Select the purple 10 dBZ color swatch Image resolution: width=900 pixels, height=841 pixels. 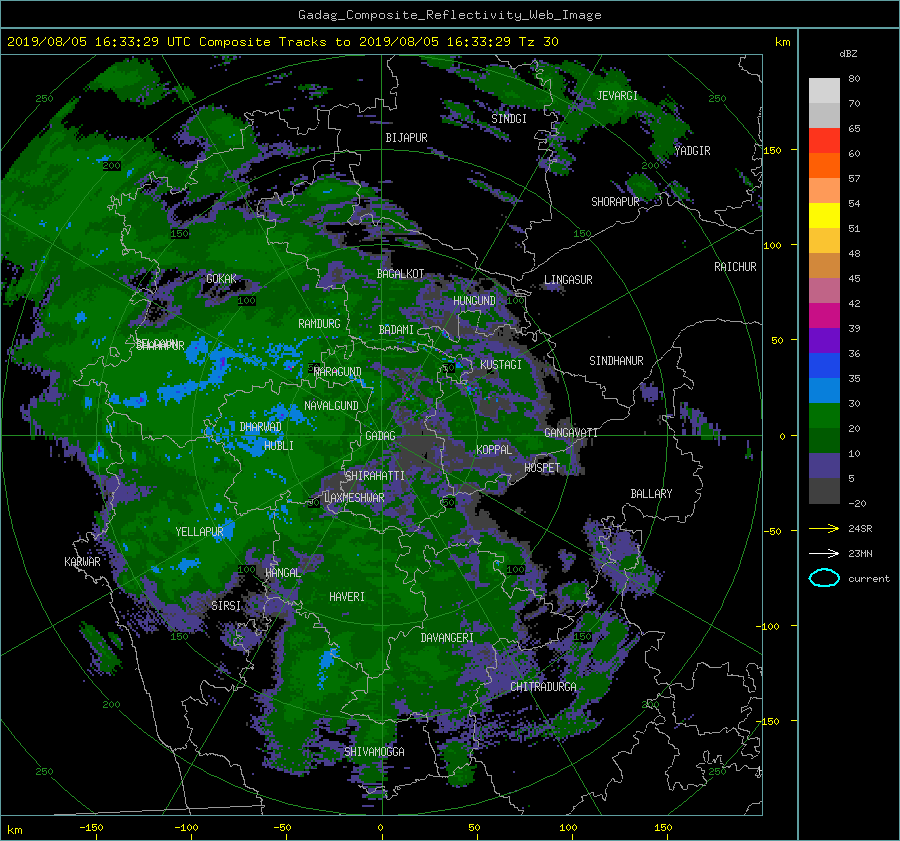(824, 466)
